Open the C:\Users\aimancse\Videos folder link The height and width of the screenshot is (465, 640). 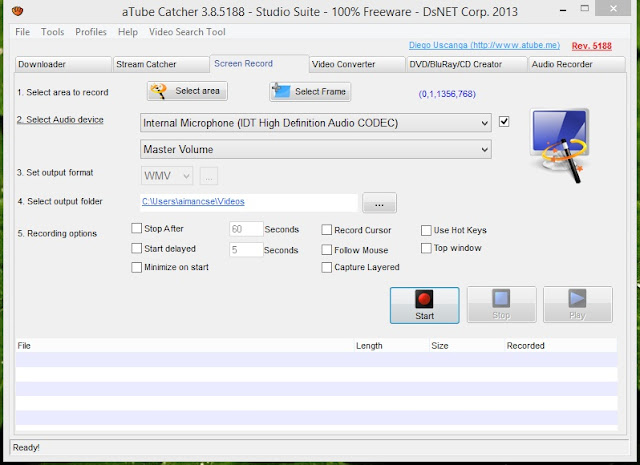pyautogui.click(x=193, y=201)
